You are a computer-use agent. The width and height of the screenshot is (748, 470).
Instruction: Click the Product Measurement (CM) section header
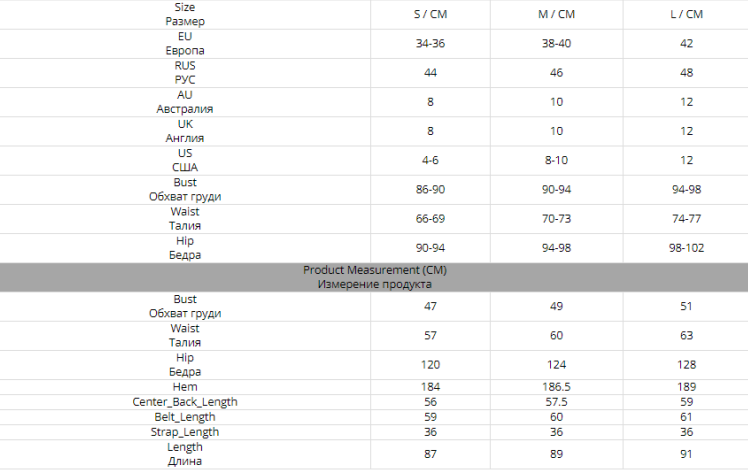point(374,277)
